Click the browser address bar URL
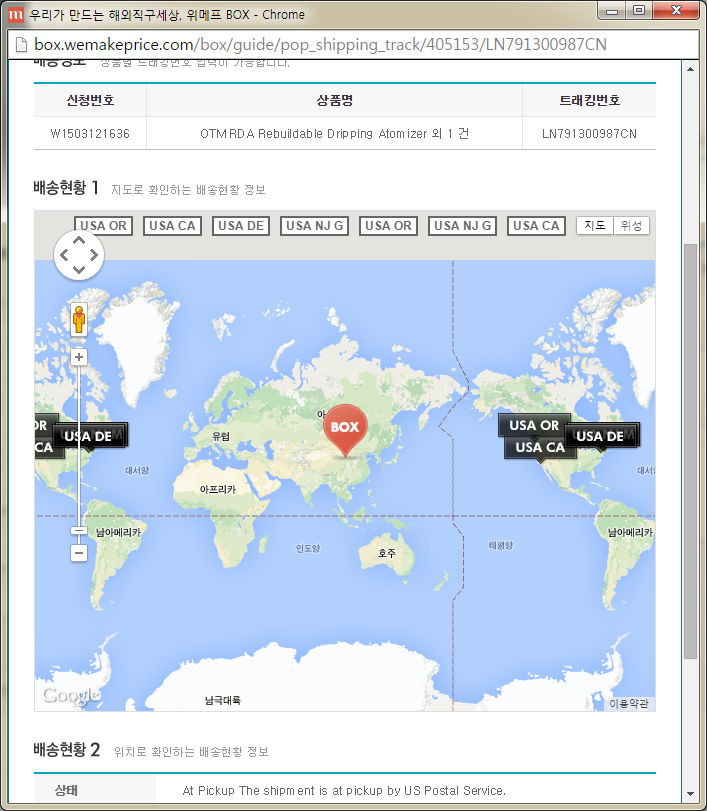This screenshot has width=707, height=811. click(320, 44)
